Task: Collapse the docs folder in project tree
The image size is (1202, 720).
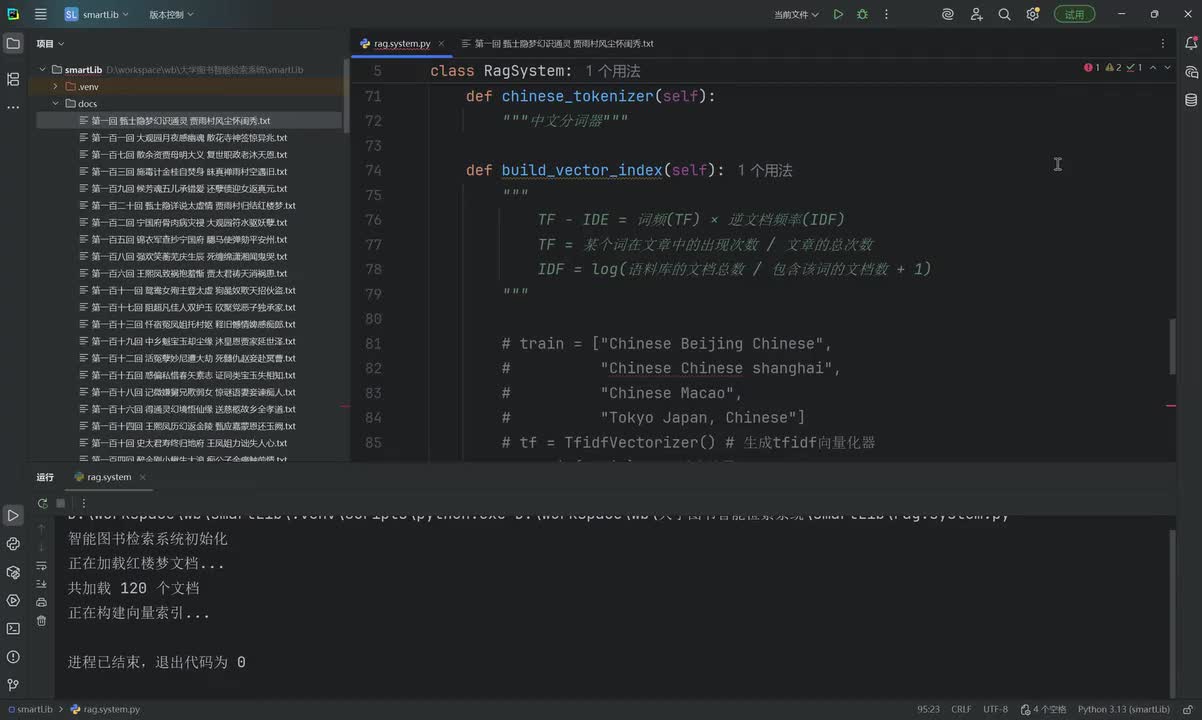Action: point(56,103)
